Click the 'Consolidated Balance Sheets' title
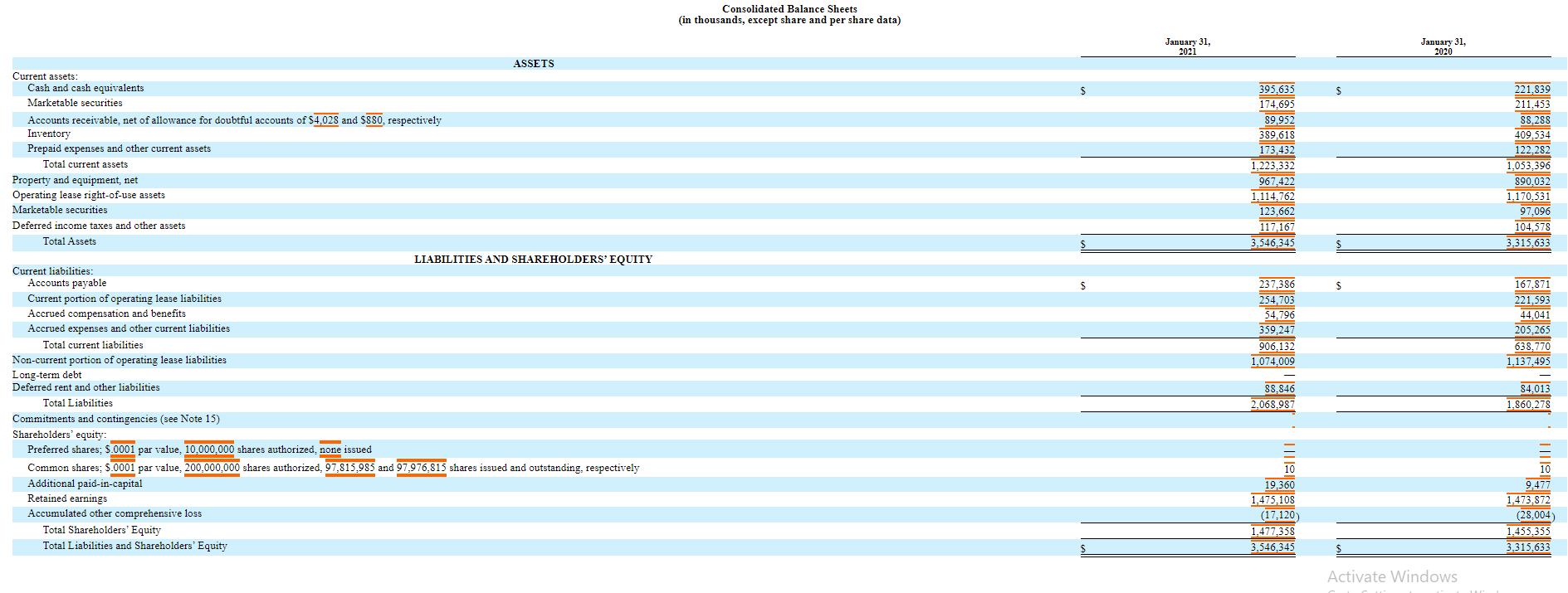 [x=789, y=9]
